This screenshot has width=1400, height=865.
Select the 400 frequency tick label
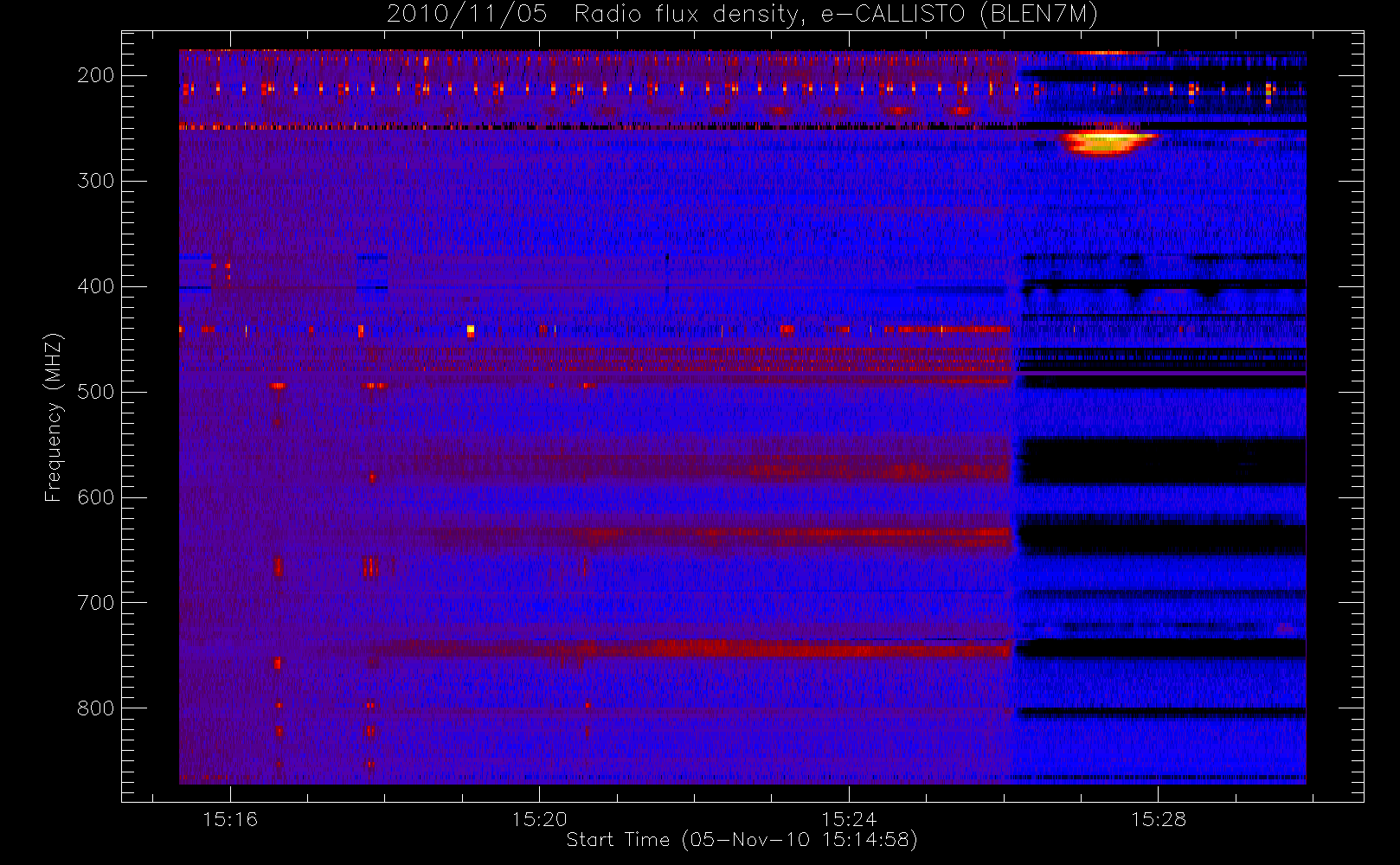[x=96, y=286]
